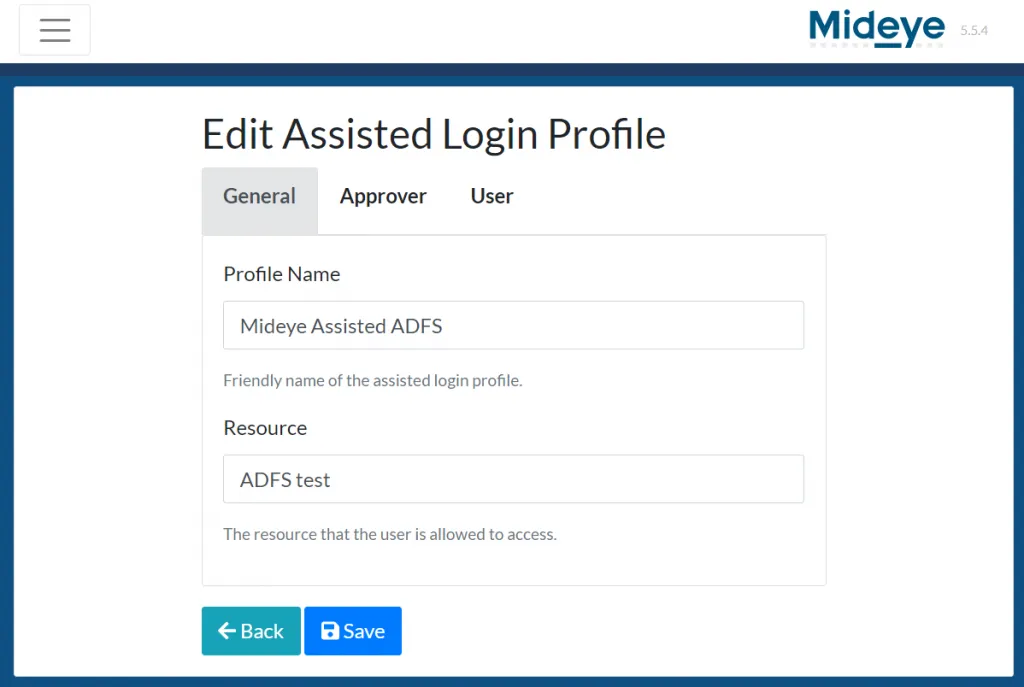Image resolution: width=1024 pixels, height=687 pixels.
Task: Select the Mideye wordmark in the header
Action: (x=875, y=29)
